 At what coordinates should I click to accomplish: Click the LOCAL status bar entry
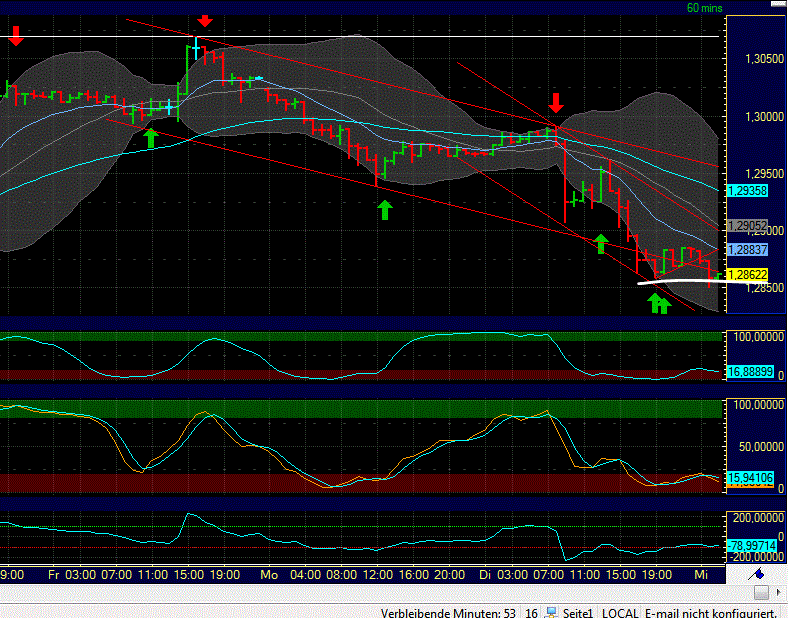pyautogui.click(x=620, y=613)
